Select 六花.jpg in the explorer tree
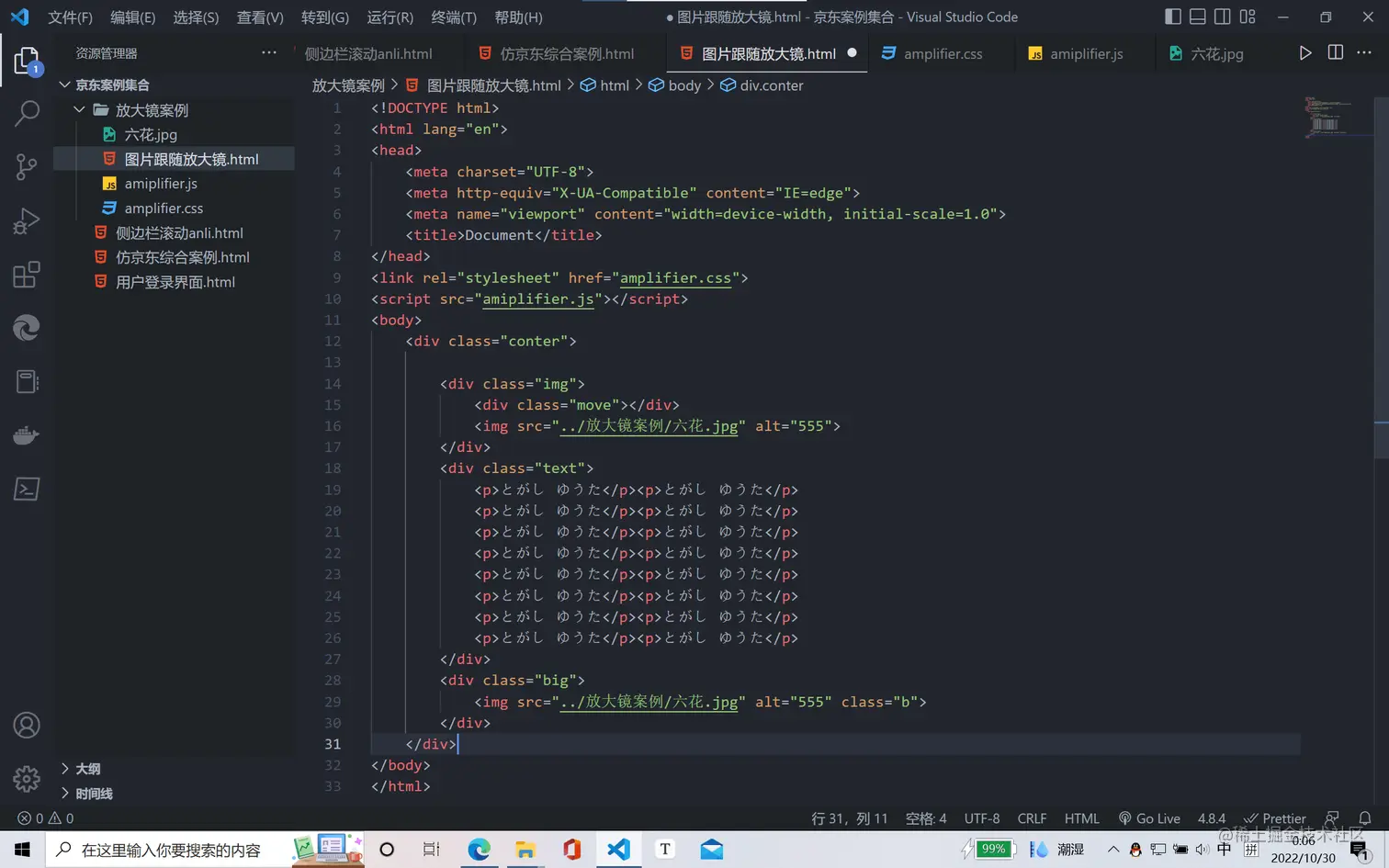 [175, 134]
